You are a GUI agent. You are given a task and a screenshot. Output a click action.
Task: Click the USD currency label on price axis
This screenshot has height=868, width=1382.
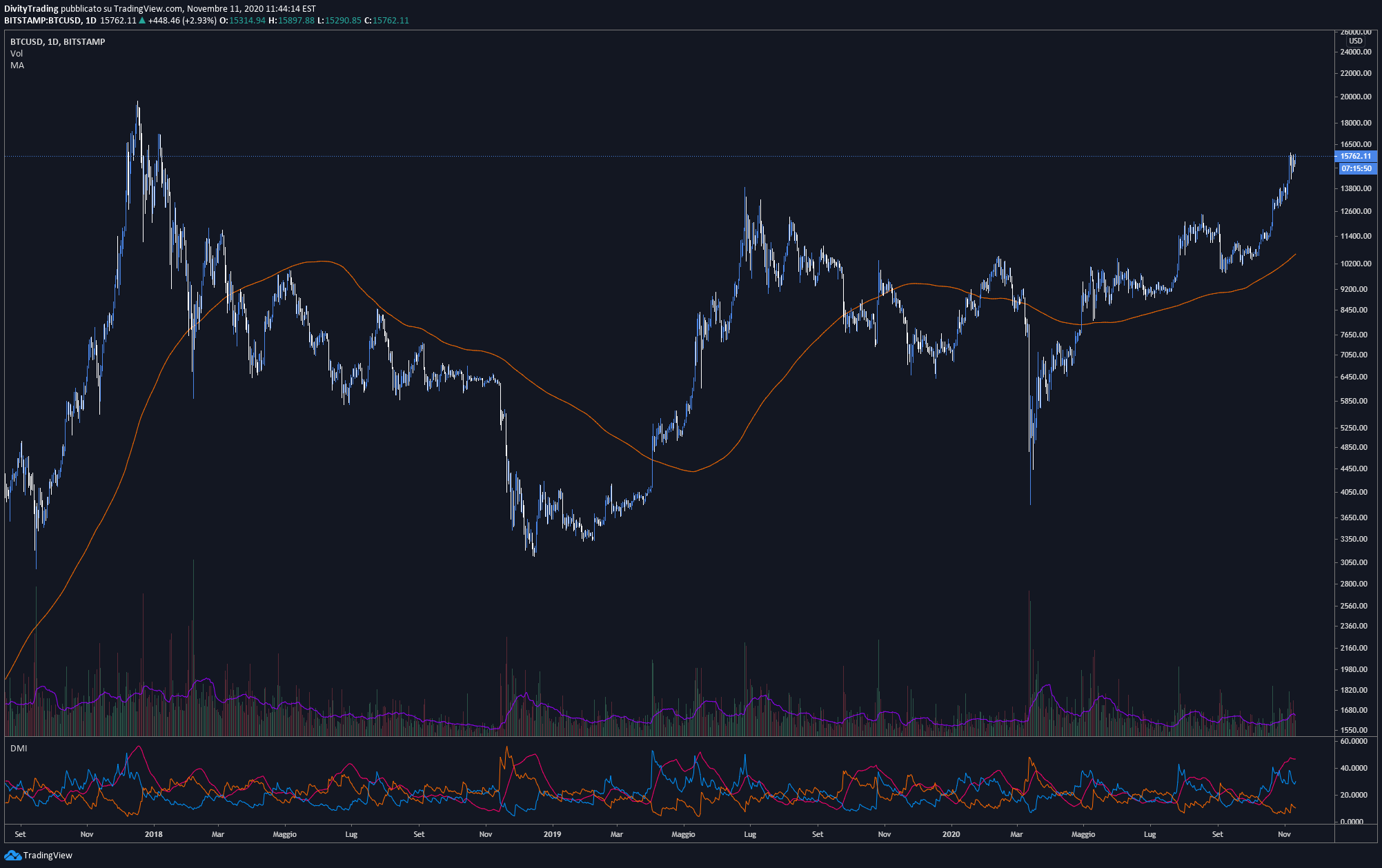1356,41
